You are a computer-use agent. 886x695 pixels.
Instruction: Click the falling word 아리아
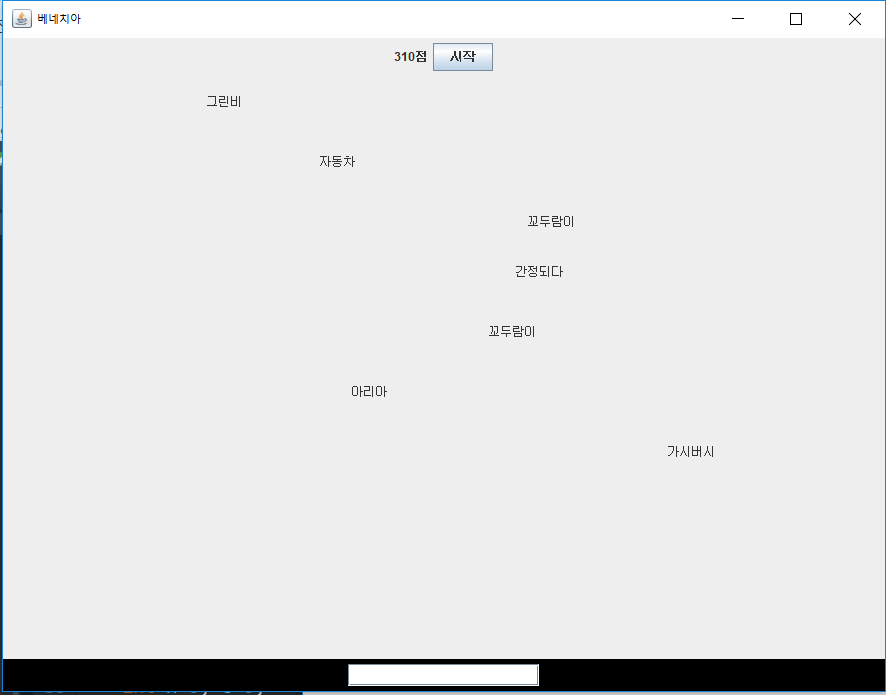(x=367, y=391)
